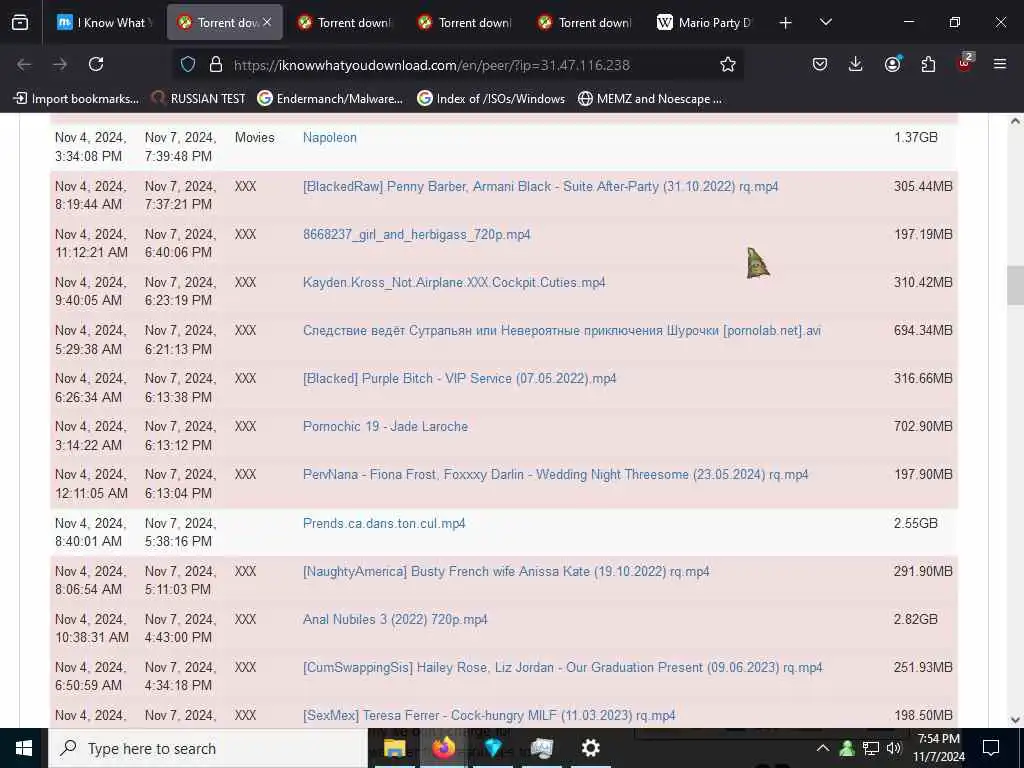
Task: Open the Napoleon torrent link
Action: click(330, 138)
